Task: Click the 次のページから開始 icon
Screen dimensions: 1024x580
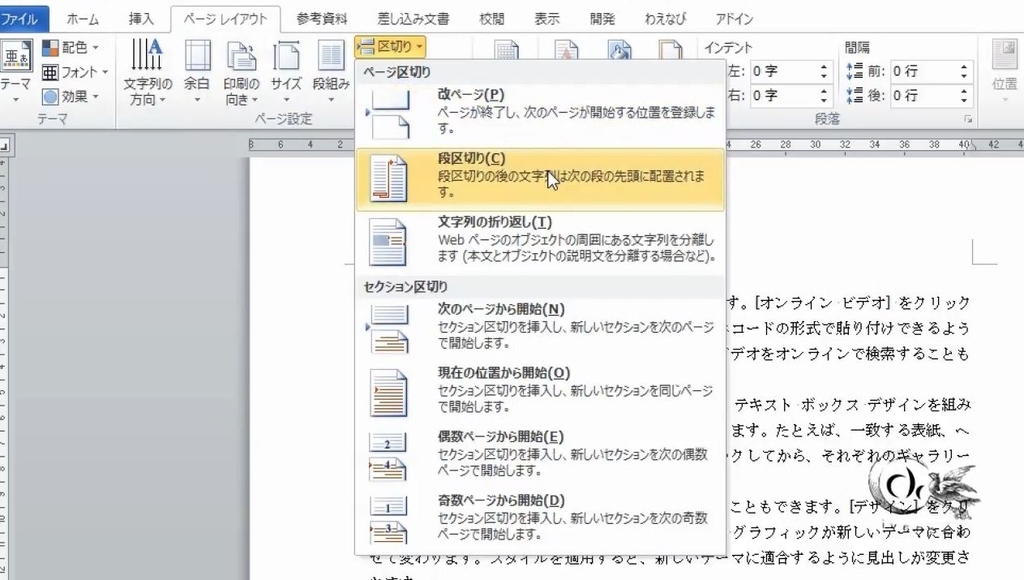Action: tap(389, 329)
